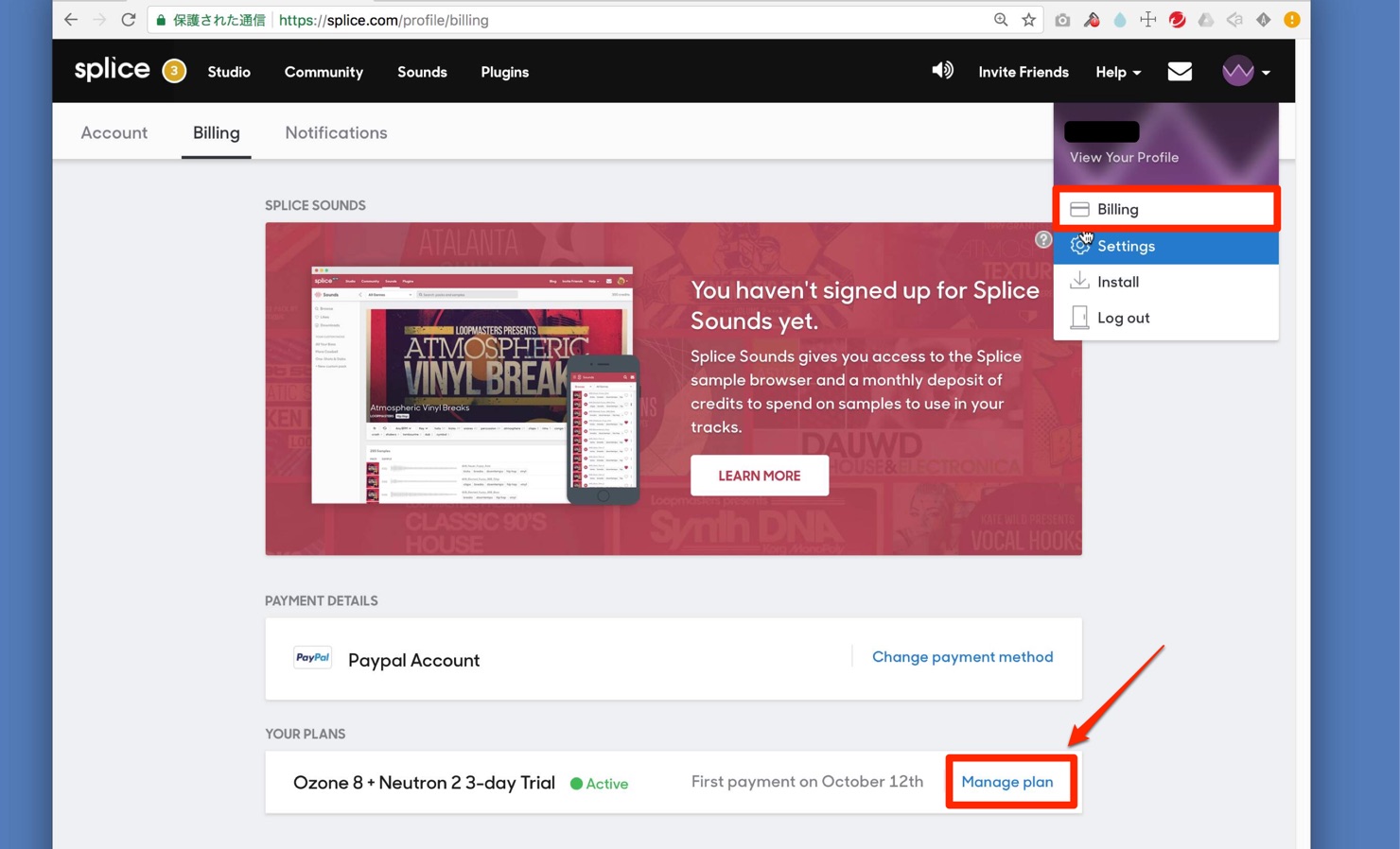Go forward with the browser forward arrow
Screen dimensions: 1400x849
(99, 20)
